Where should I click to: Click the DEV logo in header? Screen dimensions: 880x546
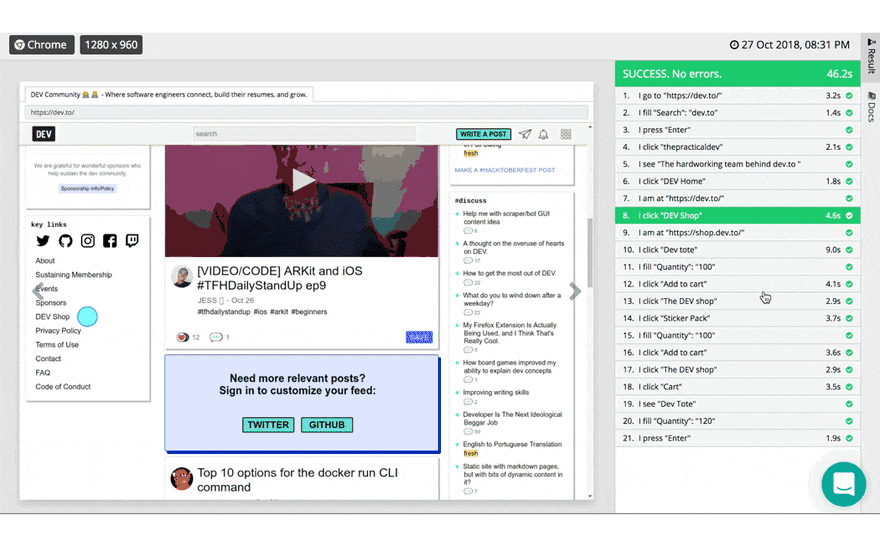click(43, 134)
